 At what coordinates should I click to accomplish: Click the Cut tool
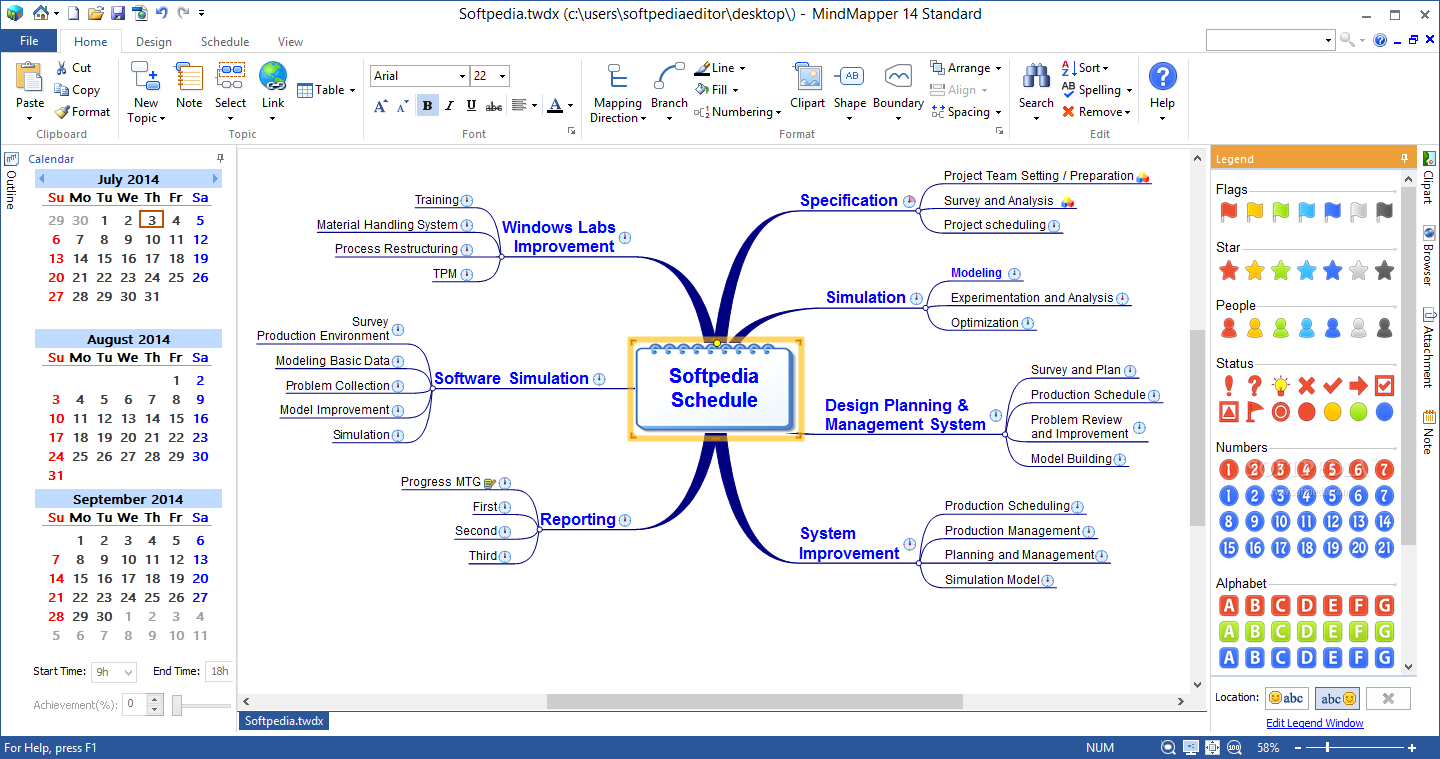[73, 68]
